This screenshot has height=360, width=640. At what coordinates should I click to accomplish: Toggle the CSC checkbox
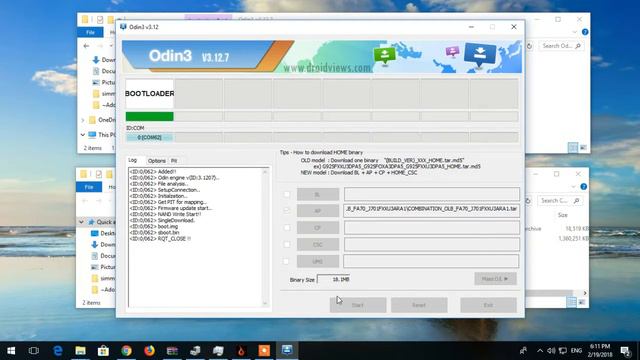[287, 244]
